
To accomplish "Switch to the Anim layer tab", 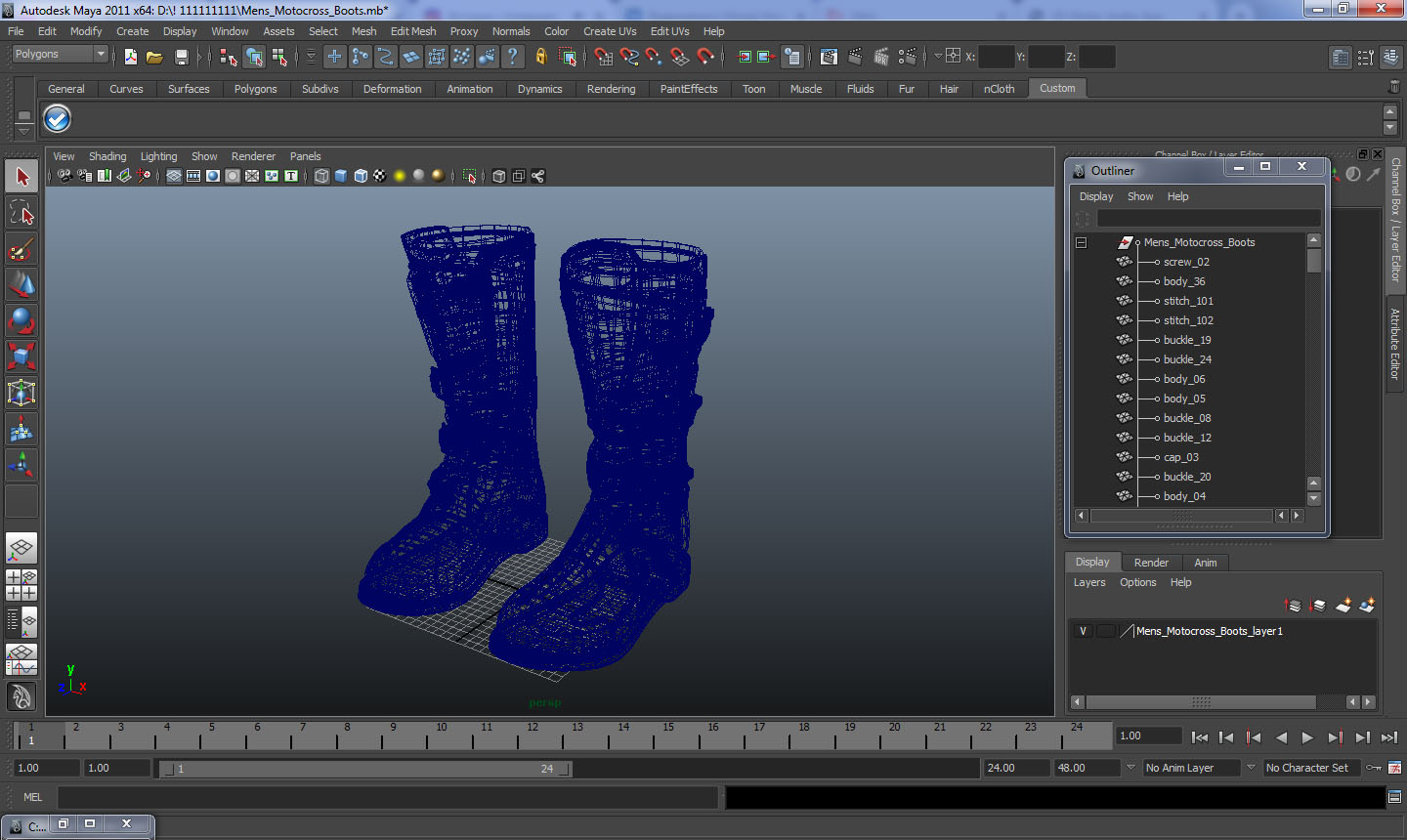I will tap(1206, 563).
